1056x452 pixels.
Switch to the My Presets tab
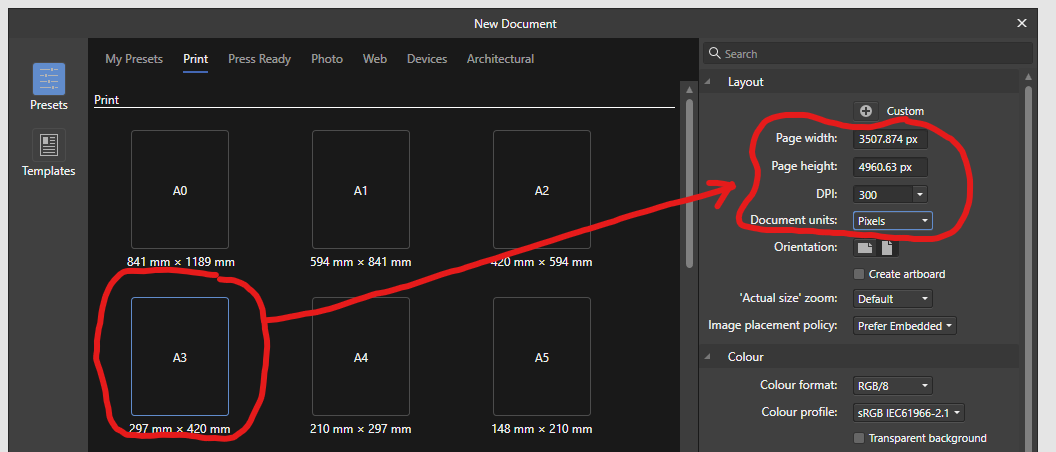tap(134, 59)
